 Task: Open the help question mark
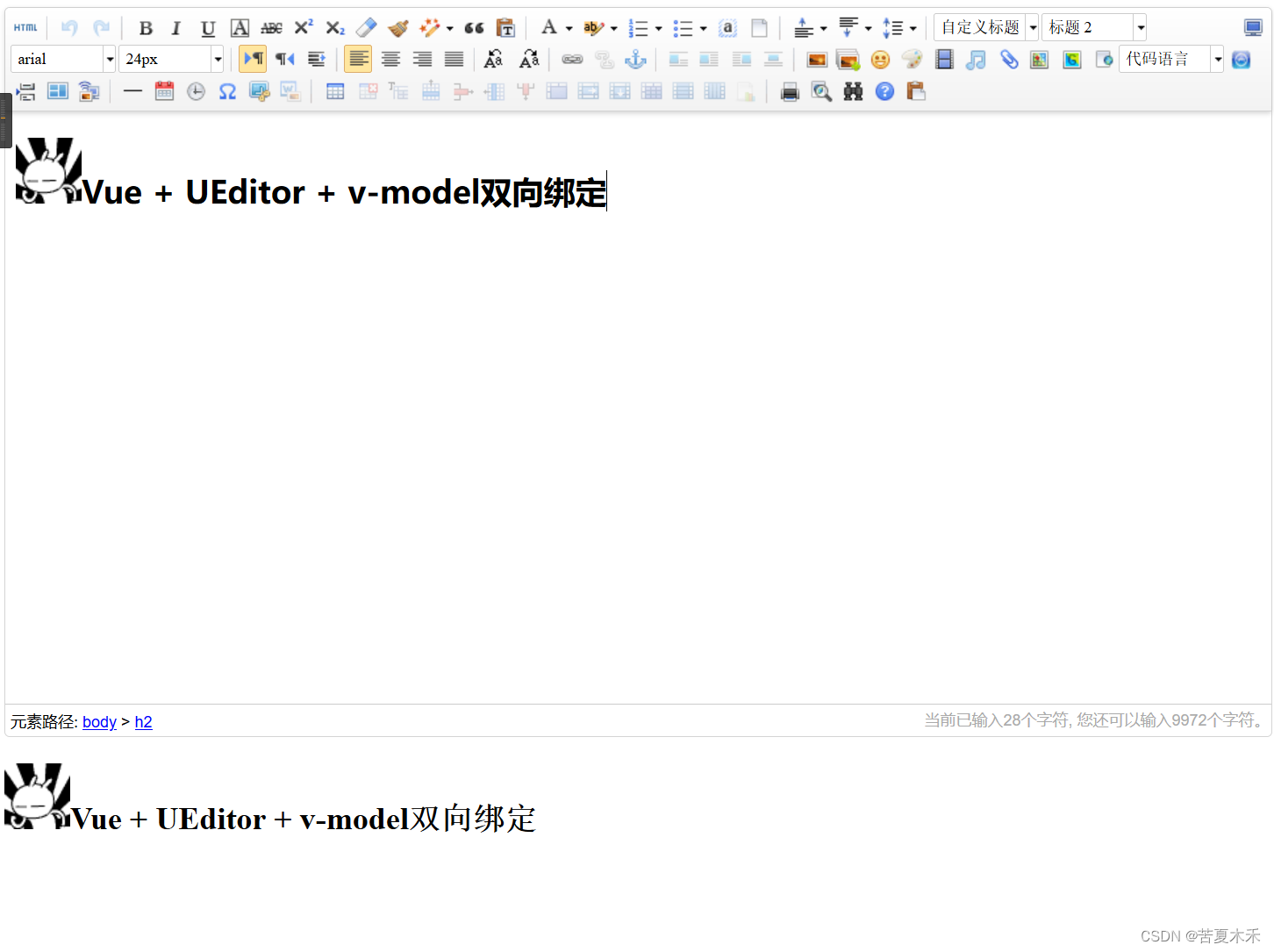point(884,91)
